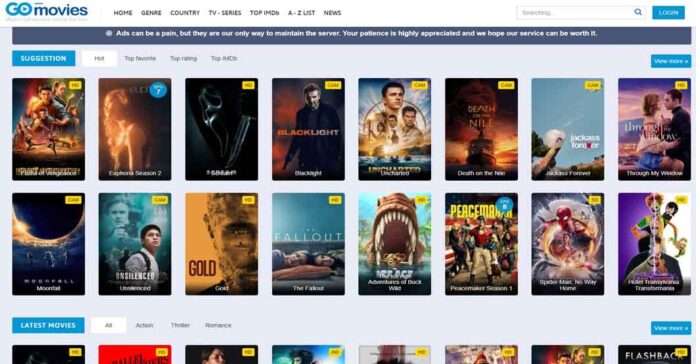
Task: Click episode 7 badge on Euphoria poster
Action: click(158, 90)
